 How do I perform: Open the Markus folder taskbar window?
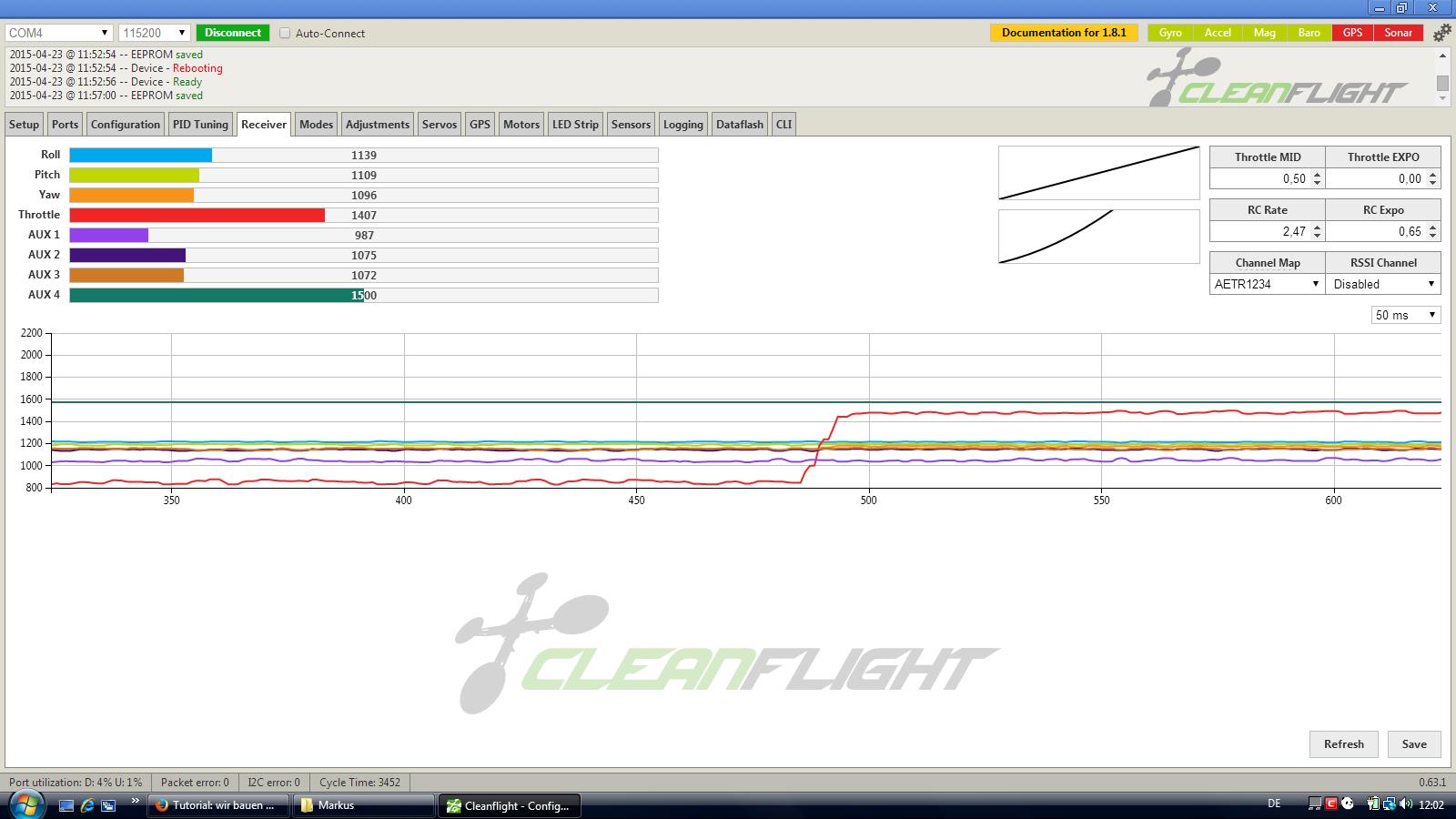(364, 805)
